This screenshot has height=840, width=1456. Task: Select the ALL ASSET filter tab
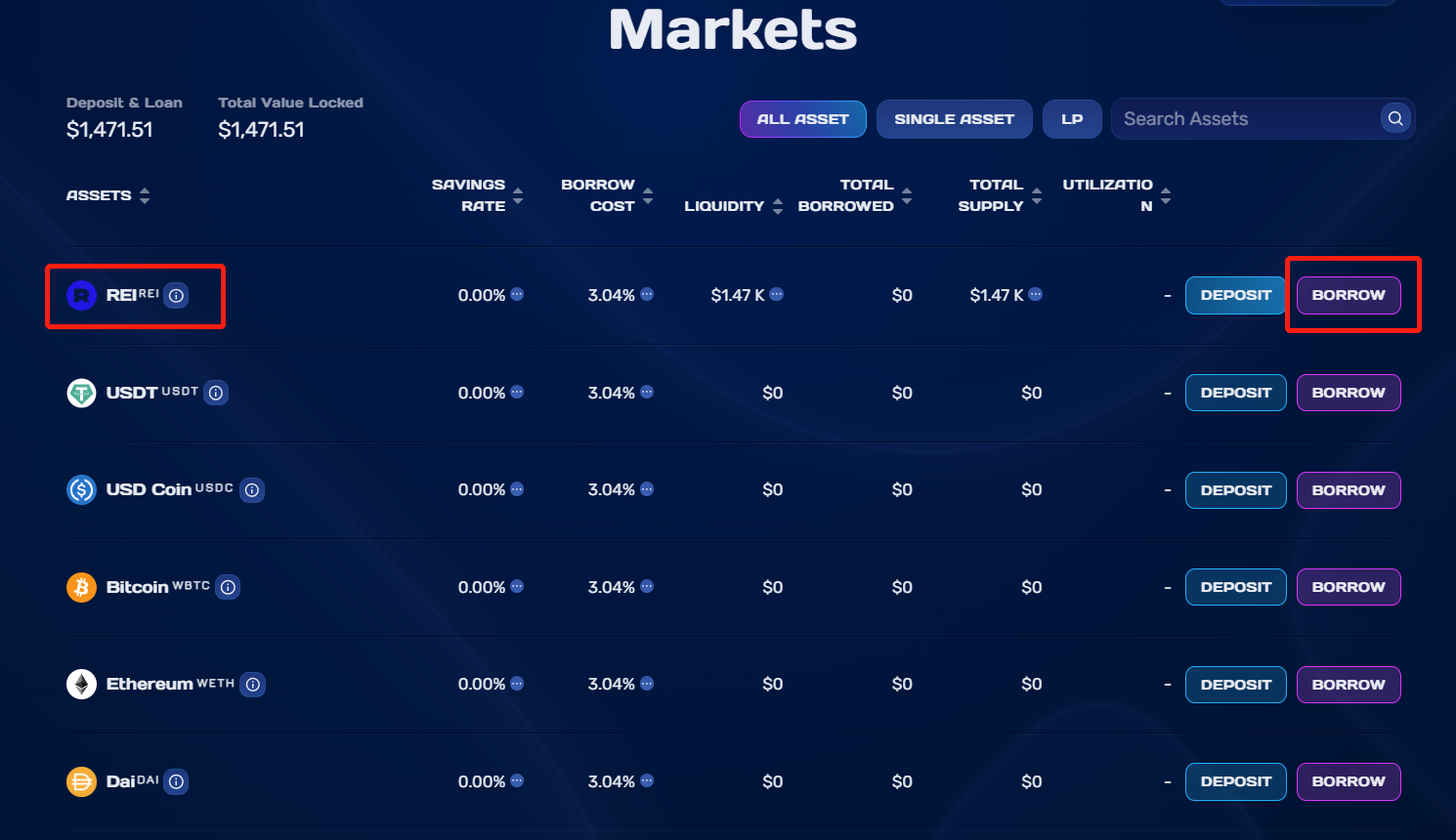point(803,119)
